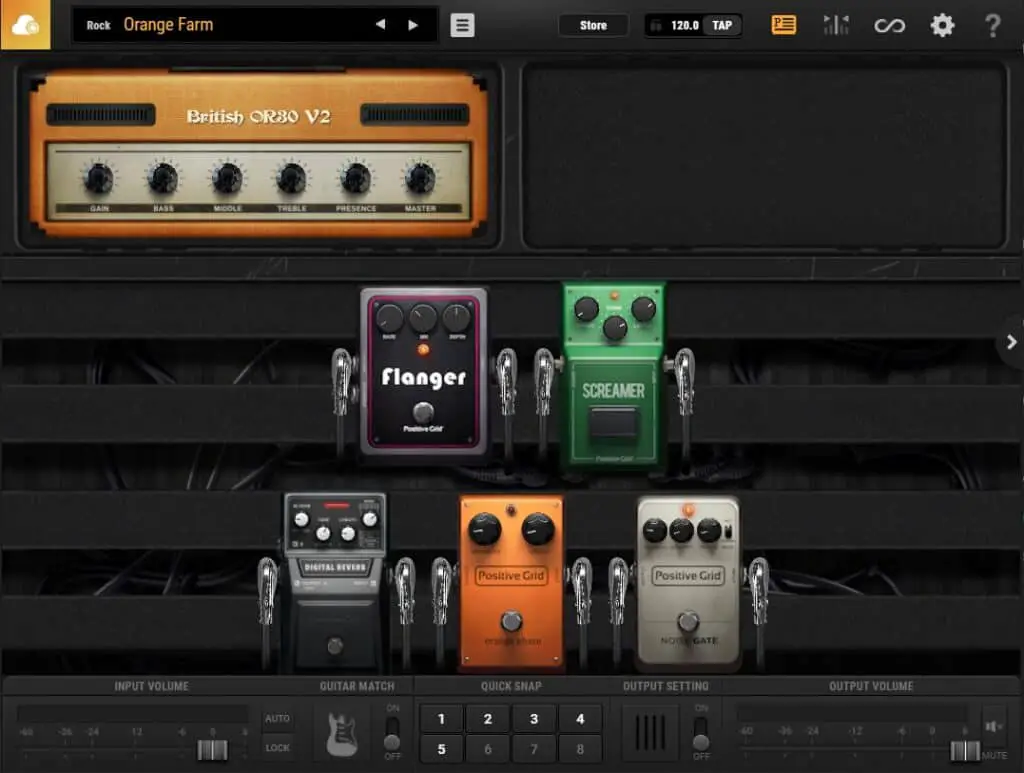
Task: Click the orange pedal right knob
Action: click(538, 528)
